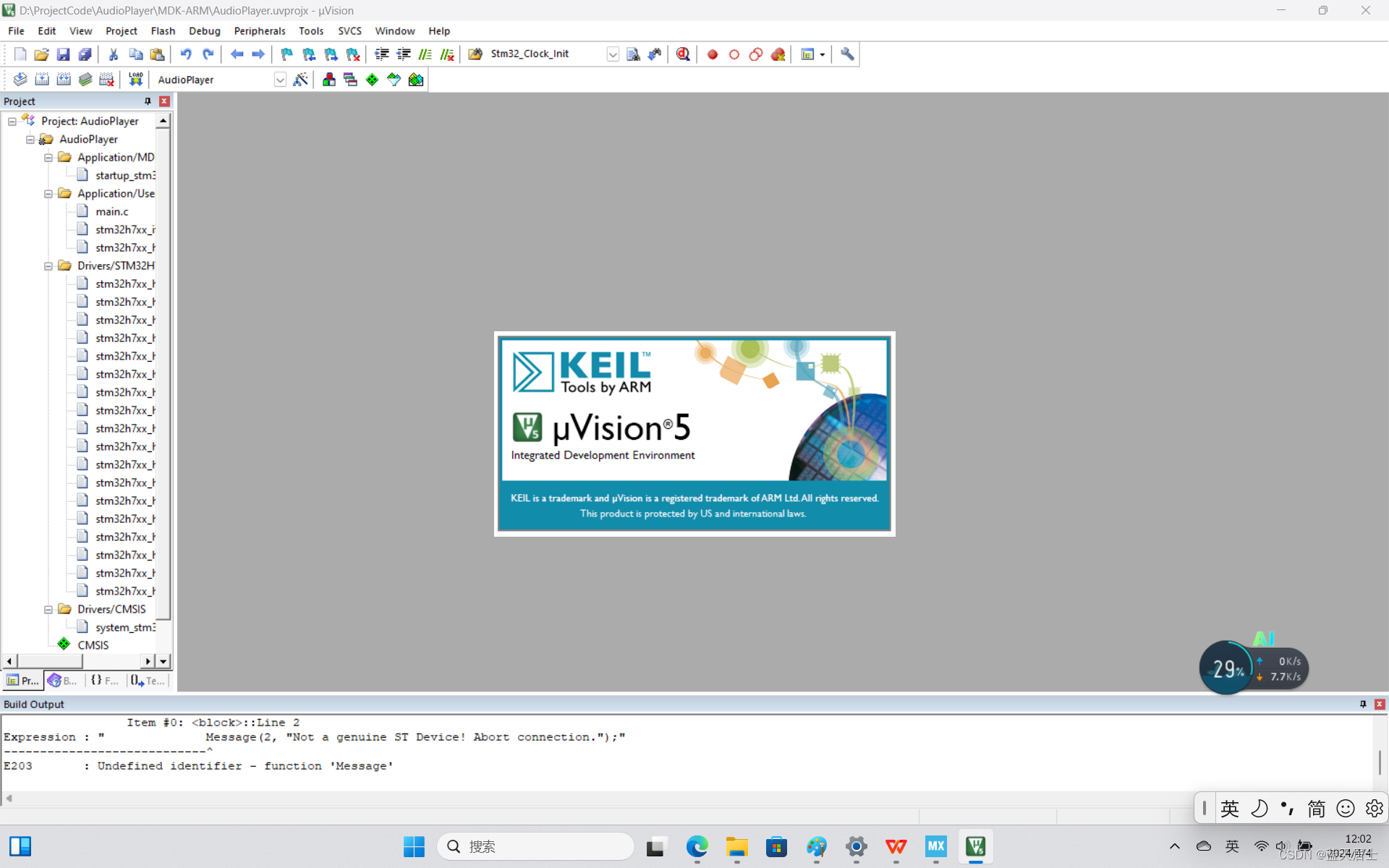The width and height of the screenshot is (1389, 868).
Task: Toggle pin on Build Output panel
Action: [x=1363, y=704]
